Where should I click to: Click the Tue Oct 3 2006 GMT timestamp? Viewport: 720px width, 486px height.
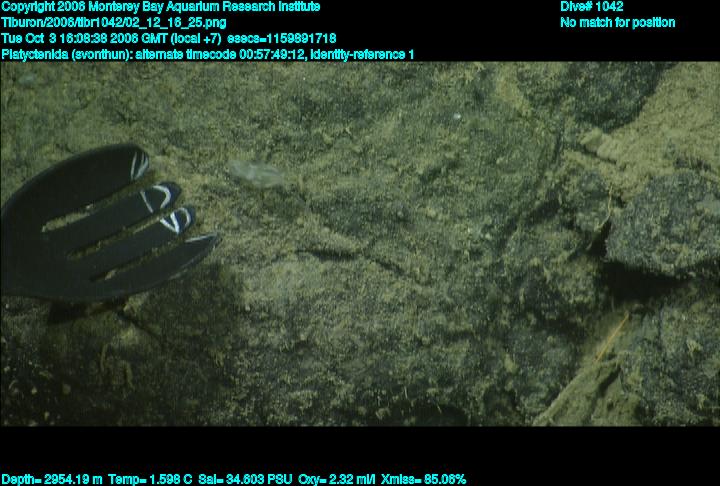pyautogui.click(x=113, y=38)
